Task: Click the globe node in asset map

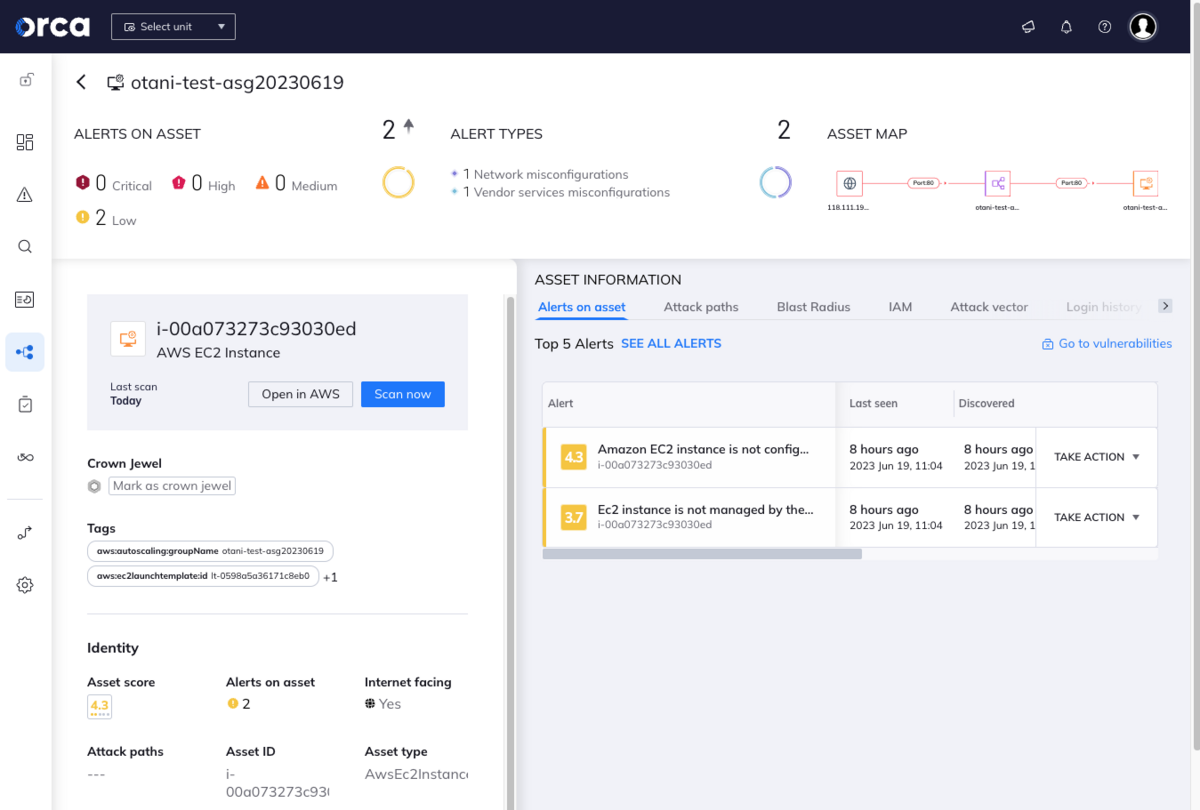Action: tap(849, 183)
